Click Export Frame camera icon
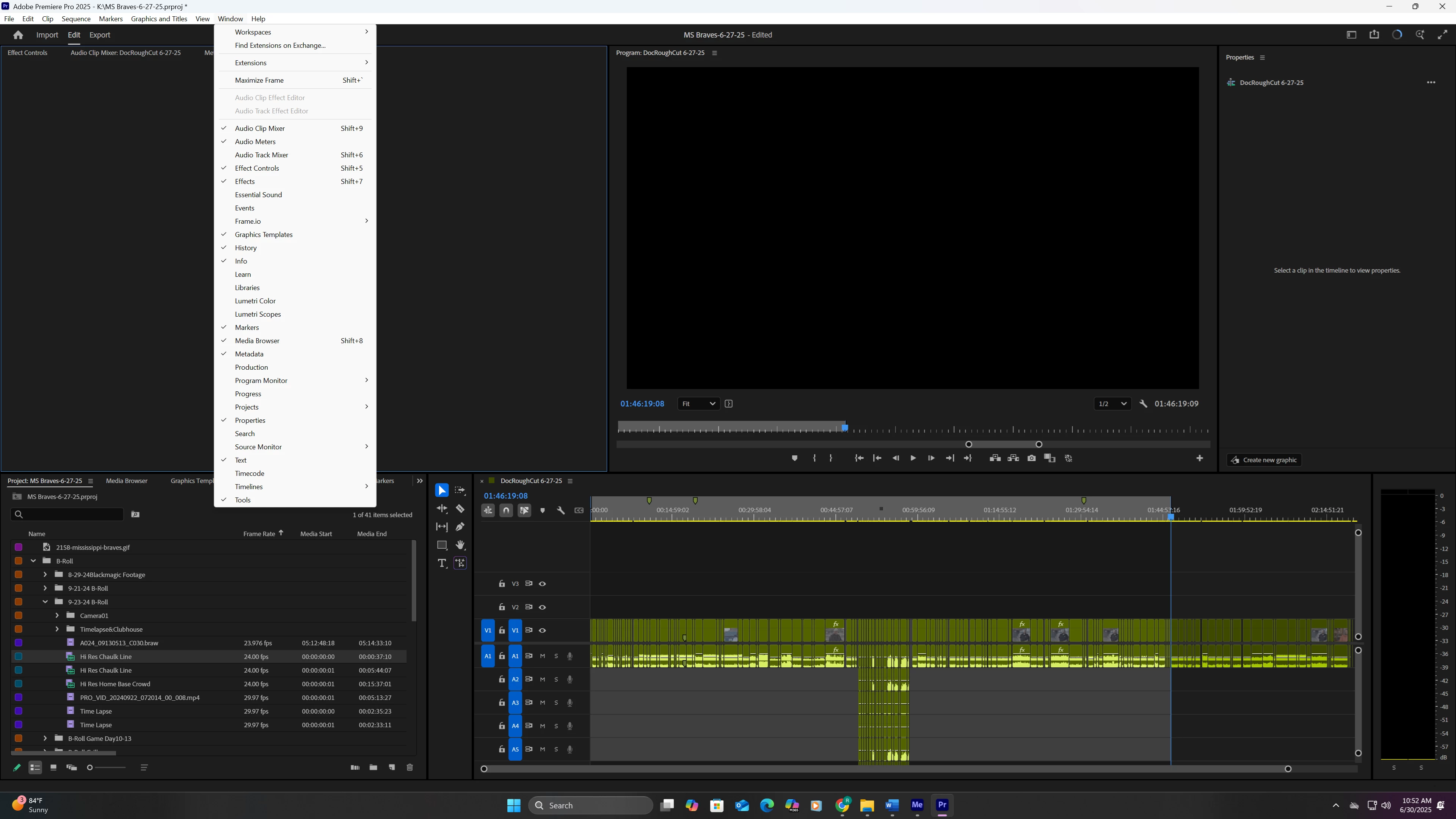Viewport: 1456px width, 819px height. point(1031,458)
